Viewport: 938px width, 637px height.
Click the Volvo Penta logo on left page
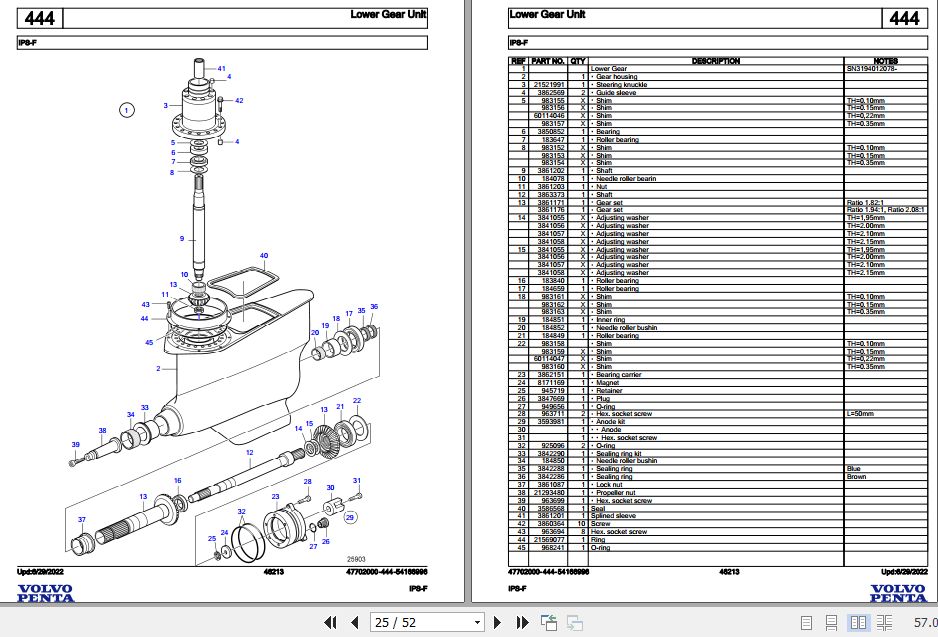(x=47, y=592)
